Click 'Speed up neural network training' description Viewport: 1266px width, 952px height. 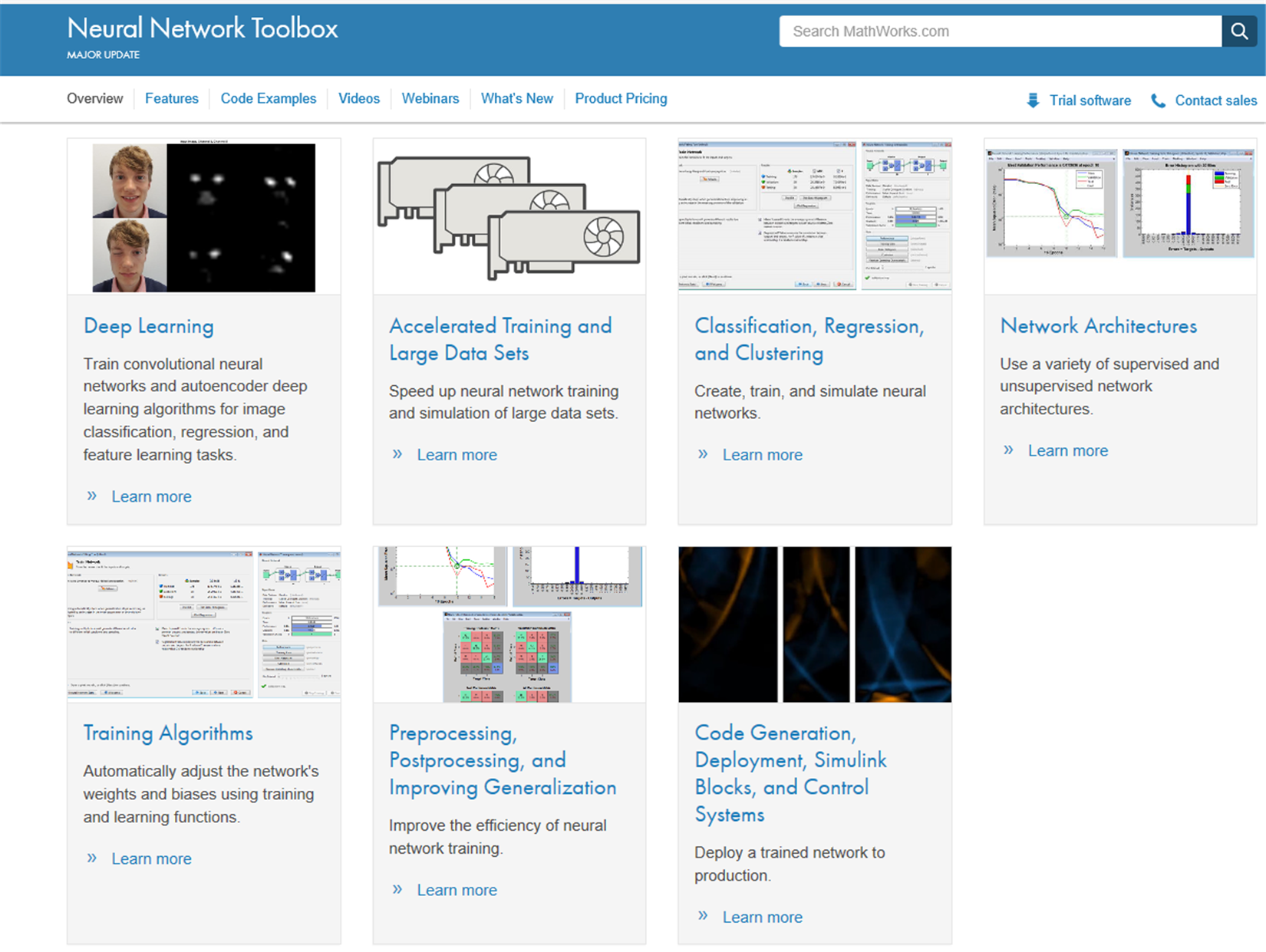click(x=503, y=402)
